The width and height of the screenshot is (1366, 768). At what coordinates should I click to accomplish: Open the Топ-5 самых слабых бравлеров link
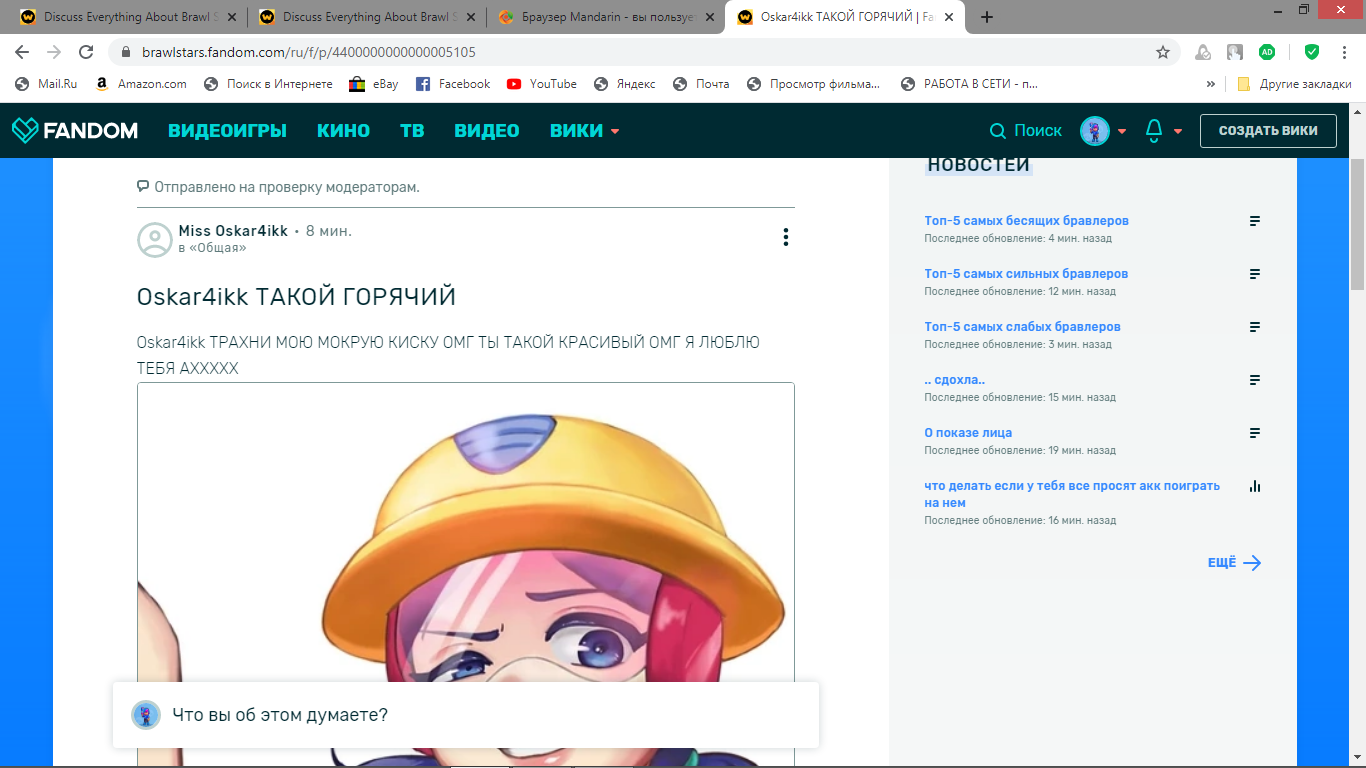pyautogui.click(x=1022, y=327)
